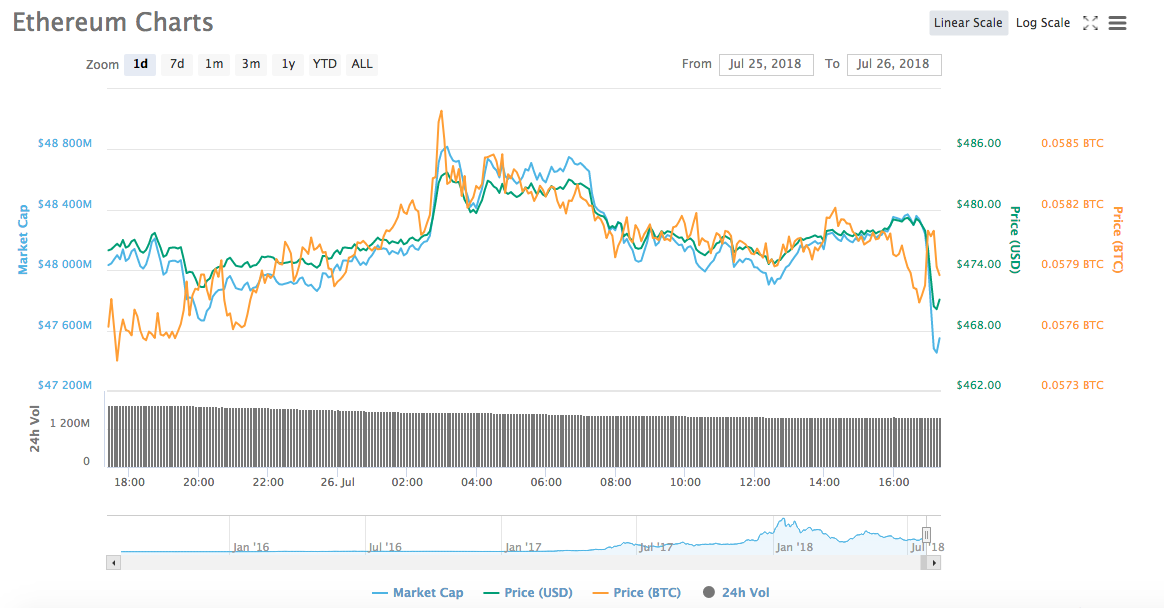Click the navigator range handle at Jul '18
1164x608 pixels.
pyautogui.click(x=926, y=535)
